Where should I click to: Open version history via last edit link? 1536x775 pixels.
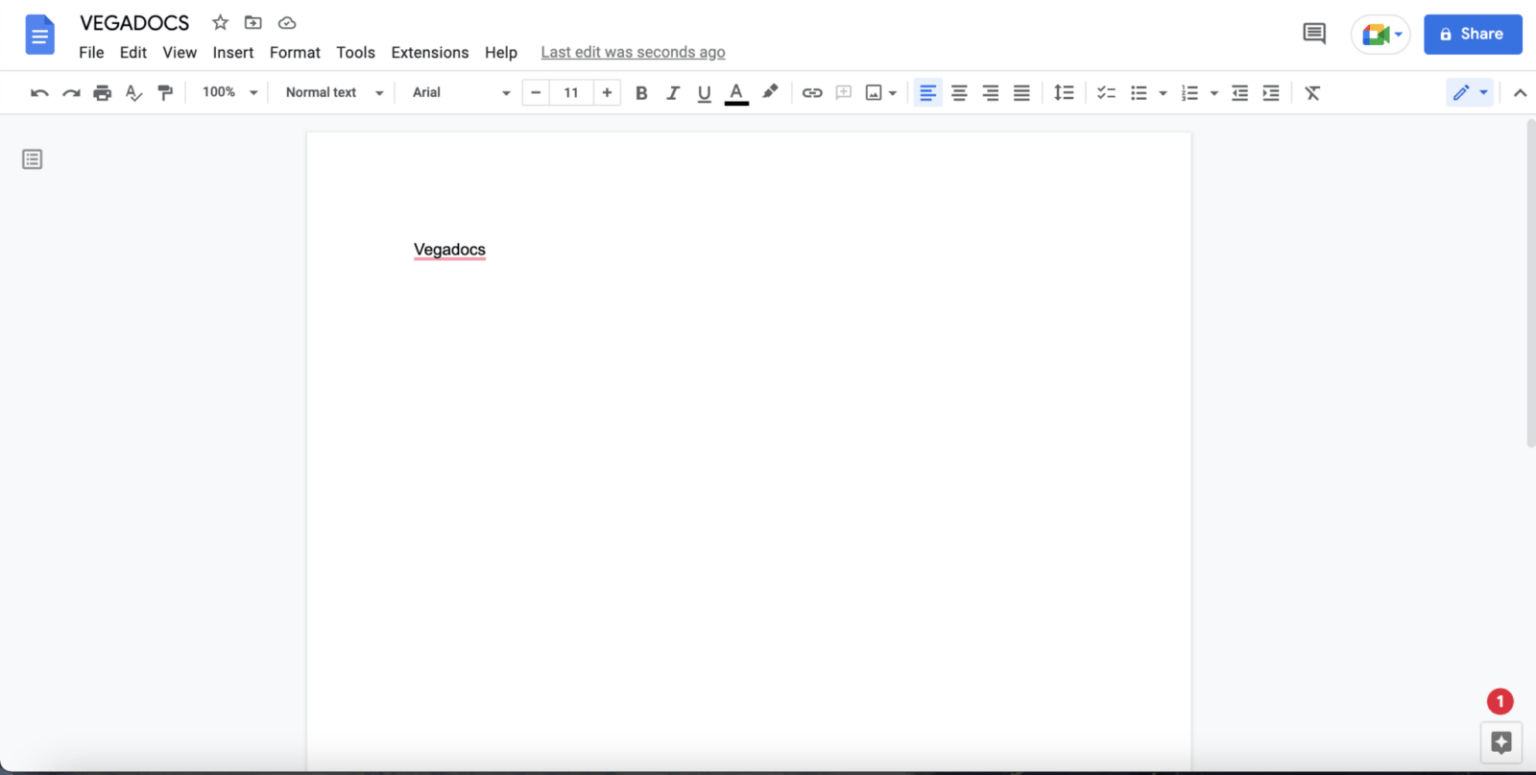pos(632,51)
